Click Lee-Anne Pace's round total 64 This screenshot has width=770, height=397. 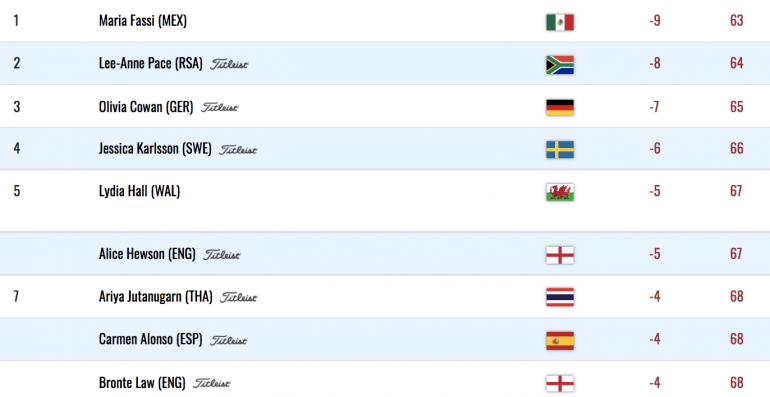point(737,63)
